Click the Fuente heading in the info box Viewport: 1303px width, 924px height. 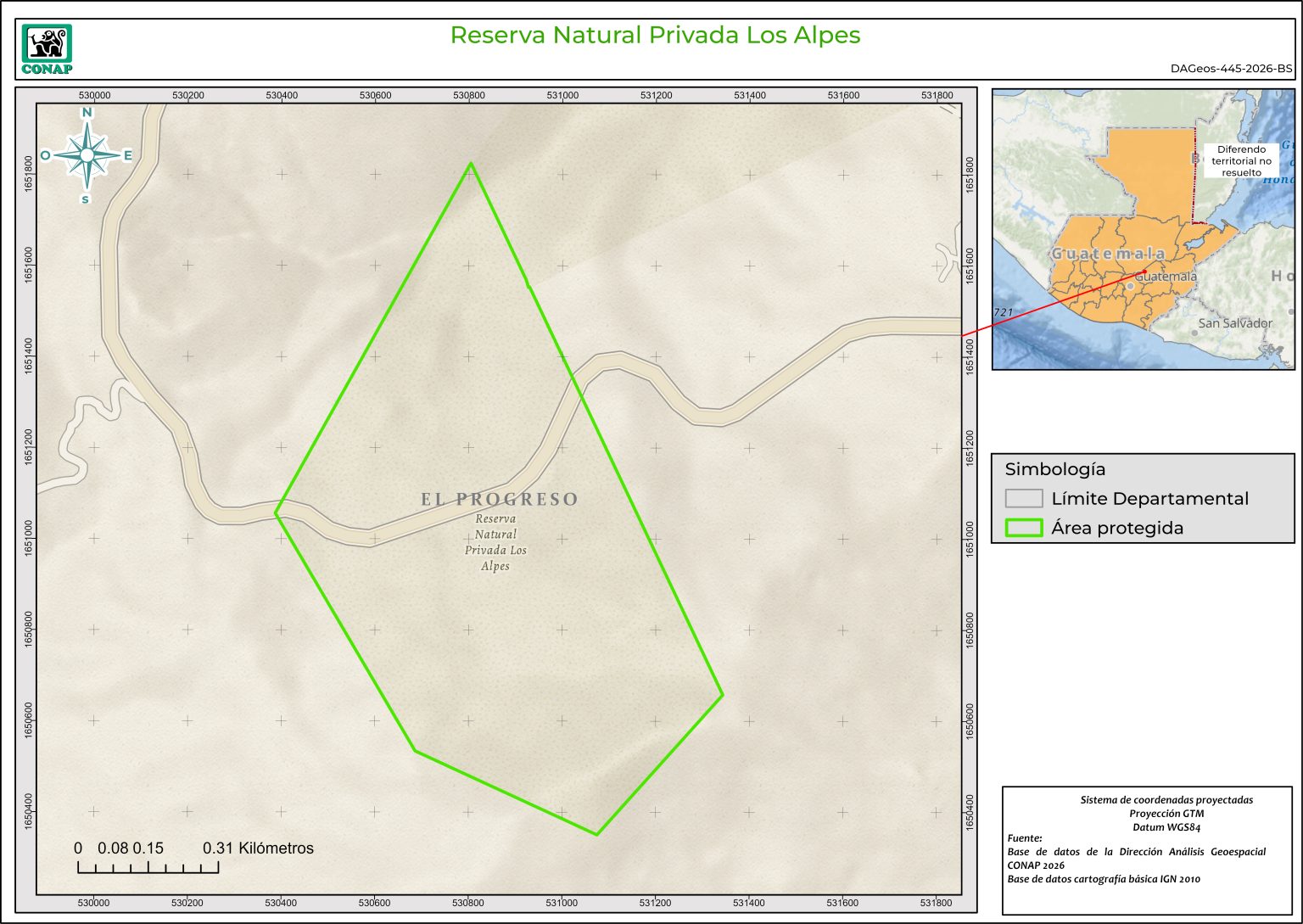coord(1025,838)
